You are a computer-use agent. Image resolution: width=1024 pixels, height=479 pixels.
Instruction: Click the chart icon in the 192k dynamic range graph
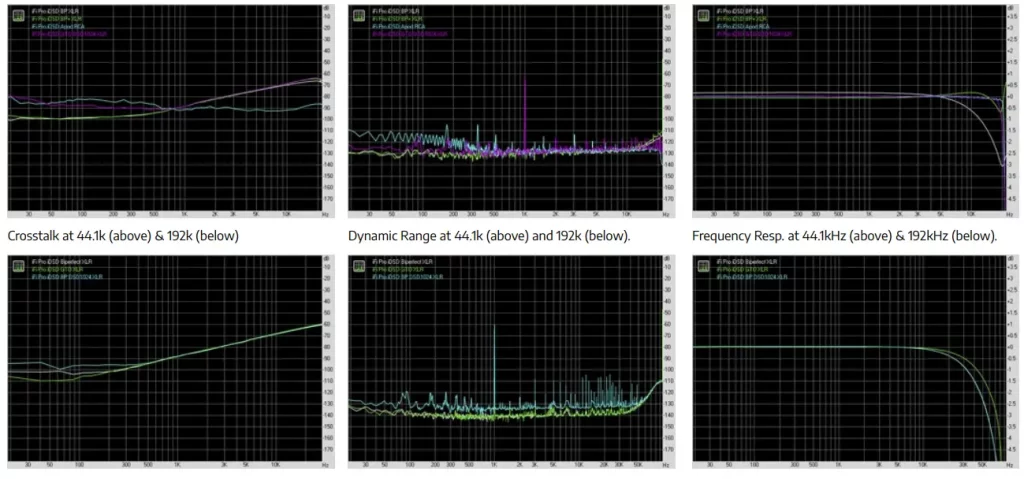point(359,267)
